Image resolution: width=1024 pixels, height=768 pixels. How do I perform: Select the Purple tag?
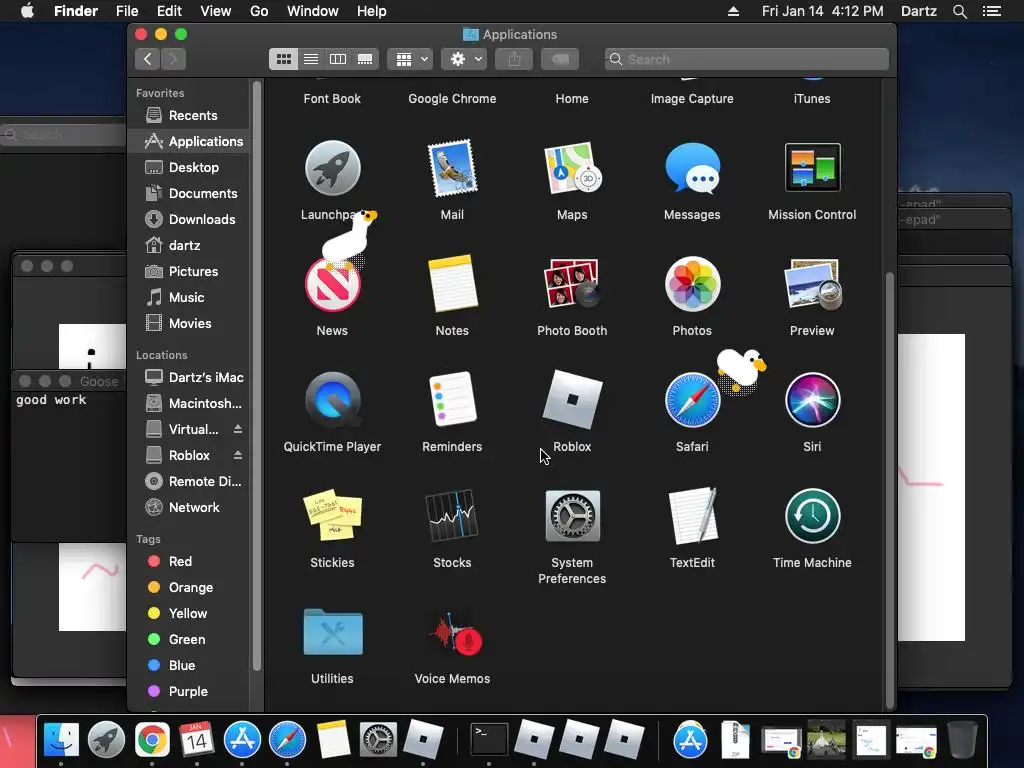pyautogui.click(x=189, y=692)
